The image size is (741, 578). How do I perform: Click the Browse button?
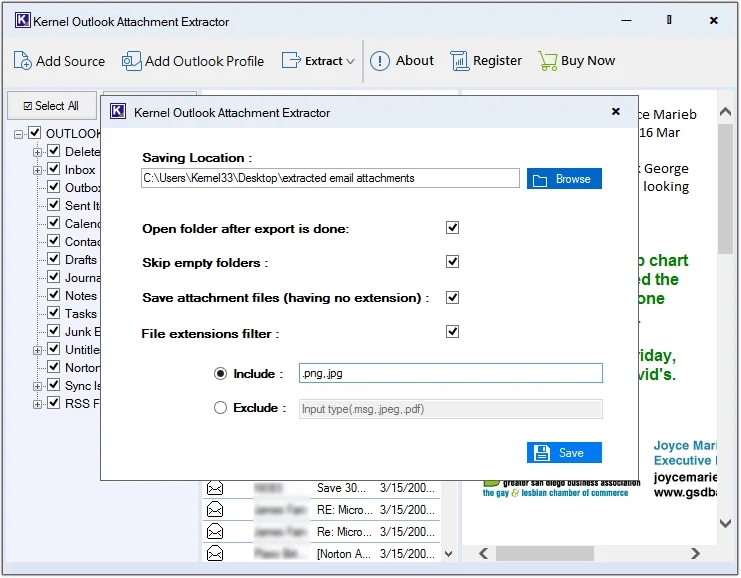click(x=564, y=179)
